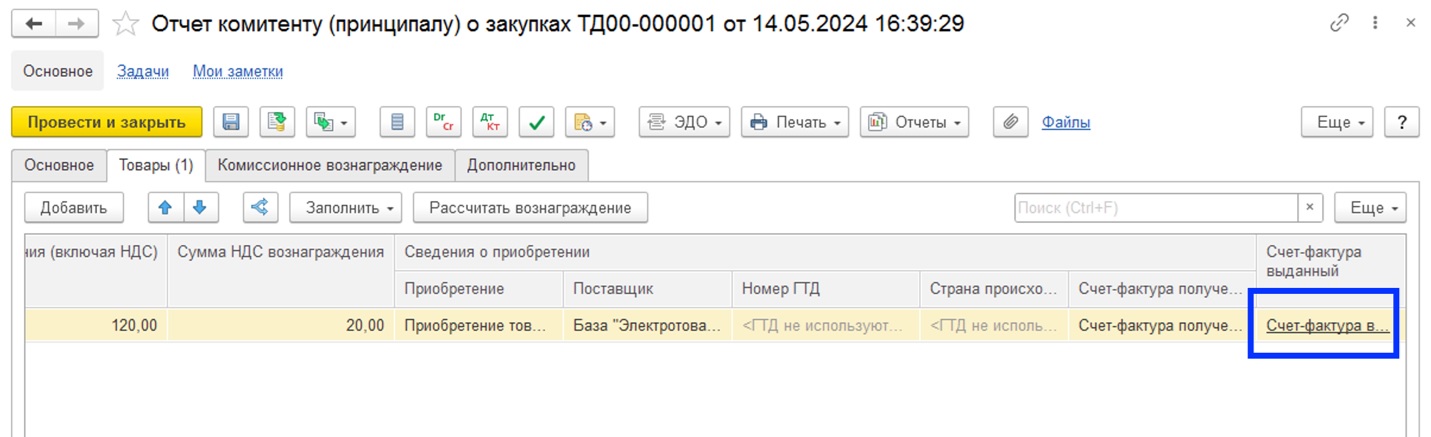Click the Post document icon
Viewport: 1431px width, 437px height.
[278, 122]
